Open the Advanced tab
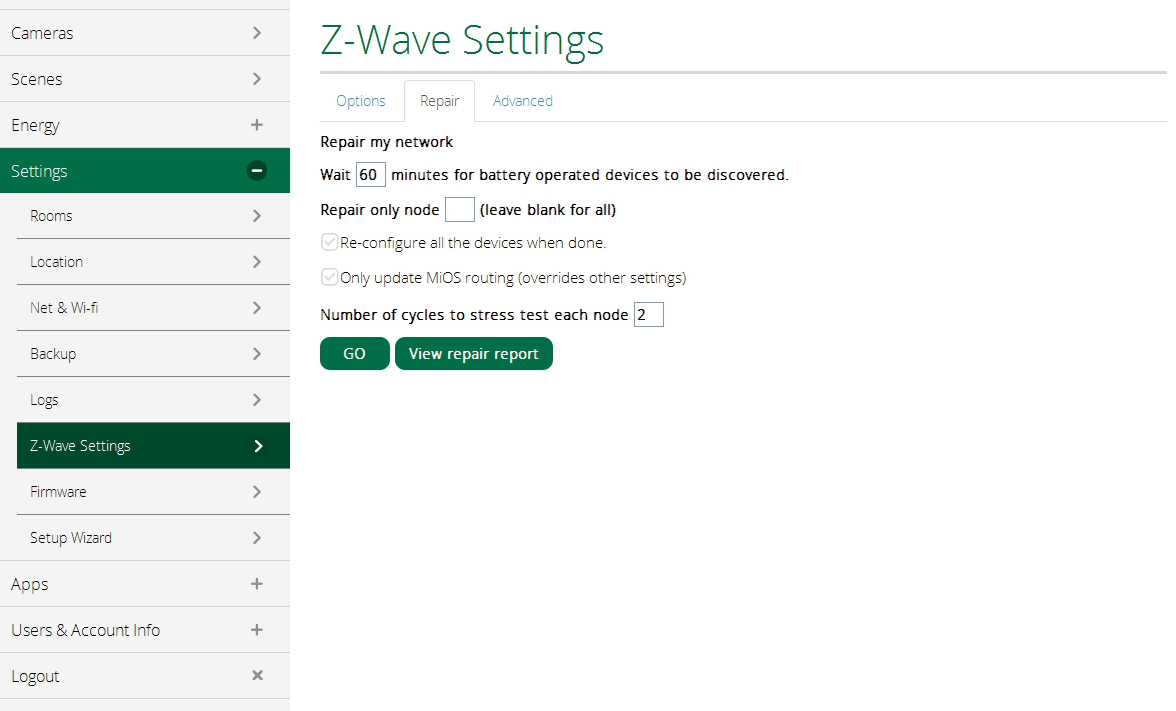This screenshot has width=1176, height=711. click(522, 101)
